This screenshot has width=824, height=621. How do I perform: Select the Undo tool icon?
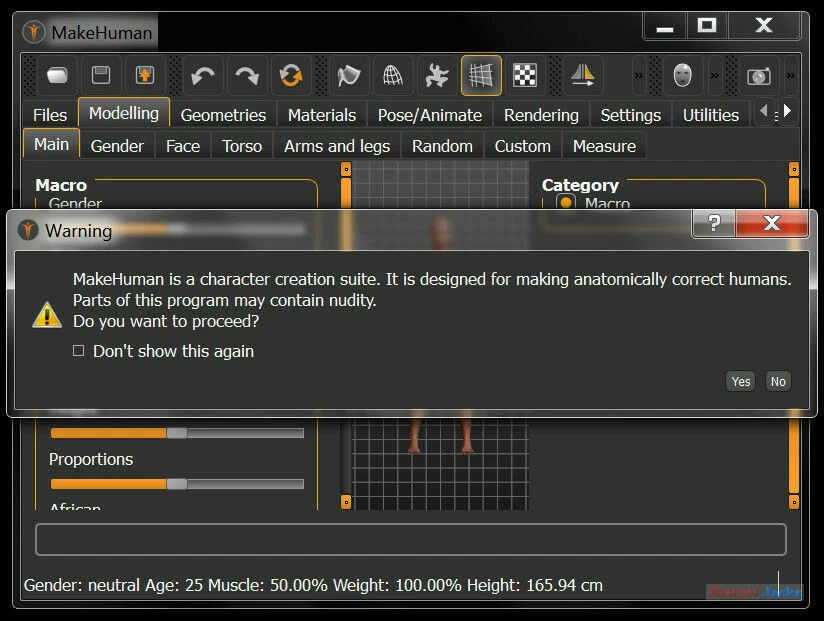(201, 75)
